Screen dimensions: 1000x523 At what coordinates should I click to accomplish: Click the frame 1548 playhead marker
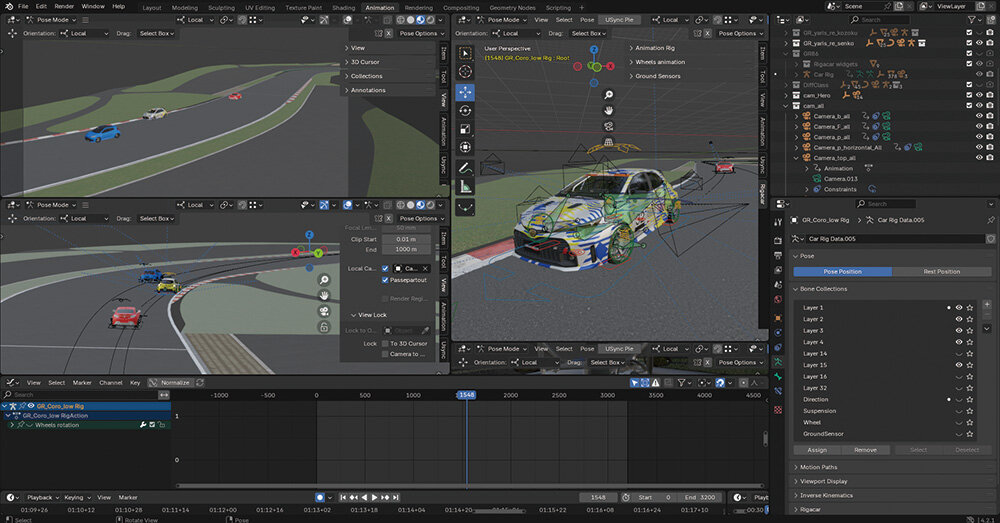466,395
